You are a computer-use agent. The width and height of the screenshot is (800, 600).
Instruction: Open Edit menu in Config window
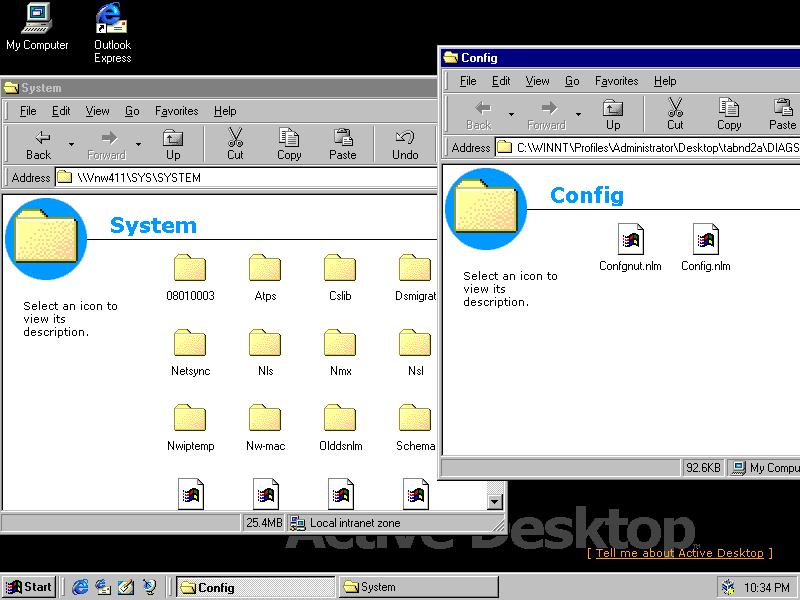[501, 81]
